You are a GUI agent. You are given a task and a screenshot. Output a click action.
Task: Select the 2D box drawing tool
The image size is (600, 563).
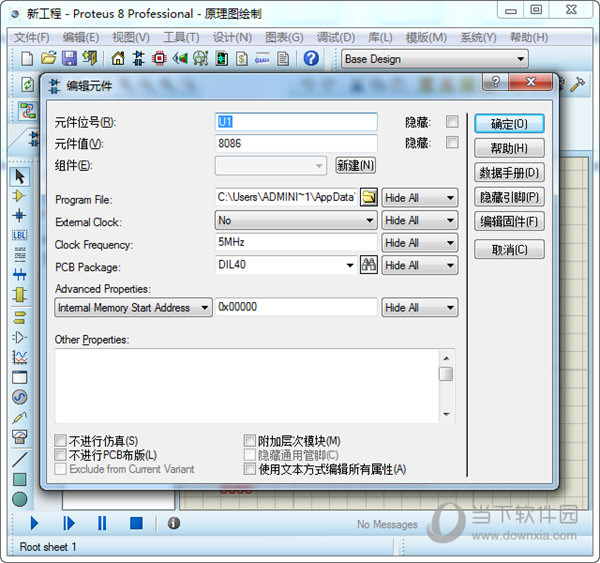(x=20, y=479)
